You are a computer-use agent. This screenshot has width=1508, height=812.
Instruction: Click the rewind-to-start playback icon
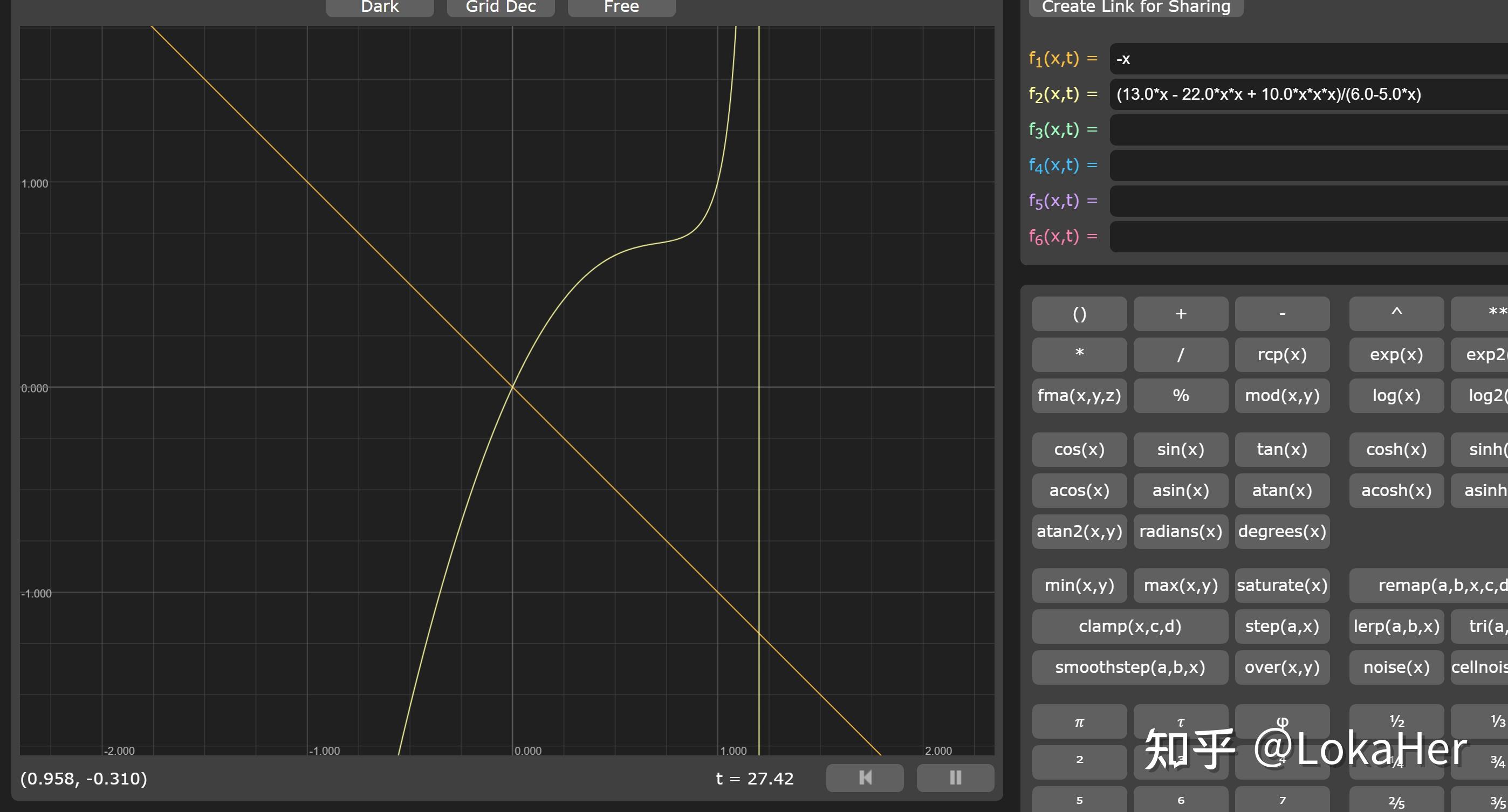[865, 777]
